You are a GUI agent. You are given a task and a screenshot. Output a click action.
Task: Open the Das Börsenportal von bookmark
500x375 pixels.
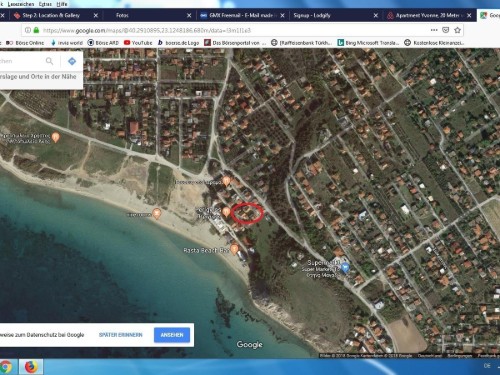(235, 43)
